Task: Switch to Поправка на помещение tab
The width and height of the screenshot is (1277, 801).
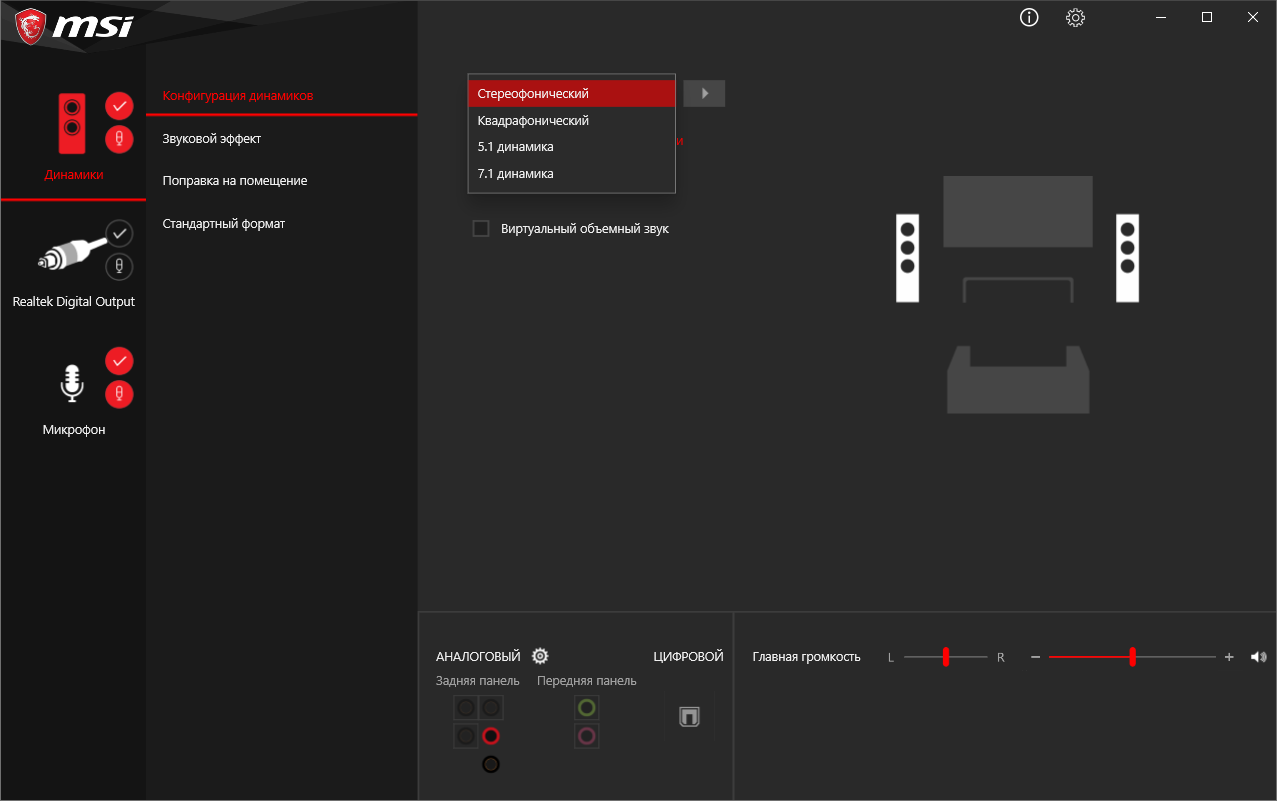Action: 235,181
